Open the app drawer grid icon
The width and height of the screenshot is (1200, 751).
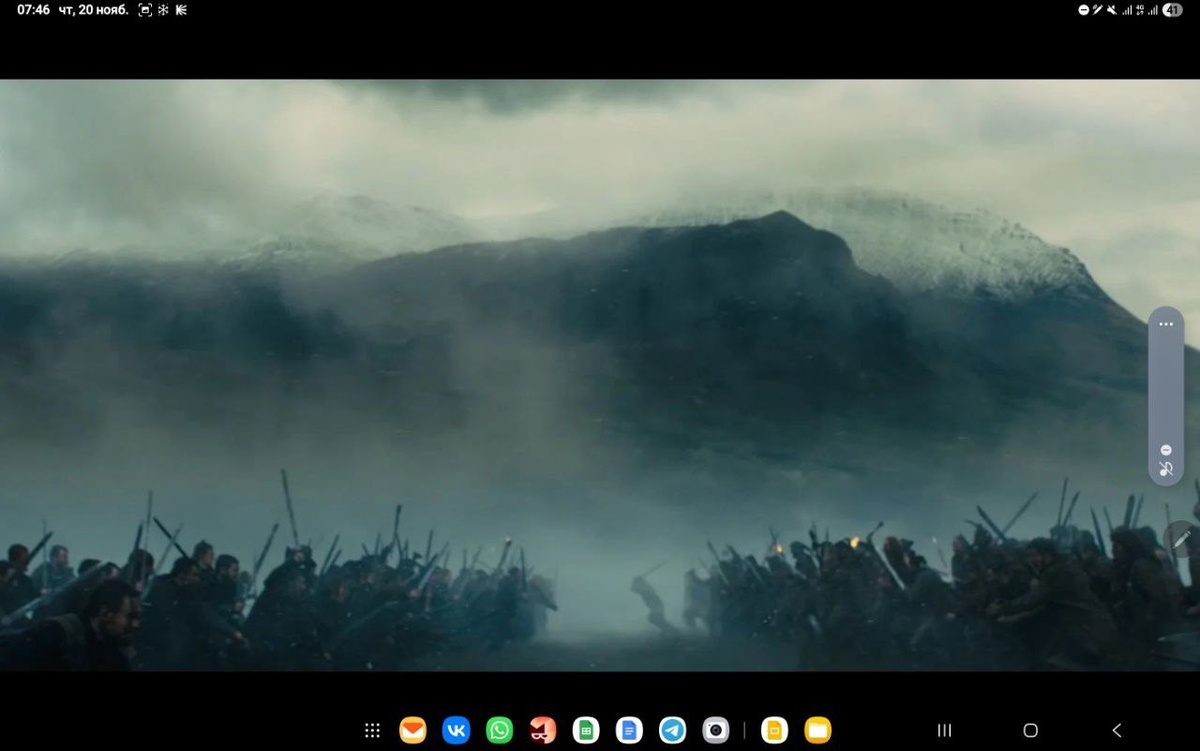click(372, 730)
